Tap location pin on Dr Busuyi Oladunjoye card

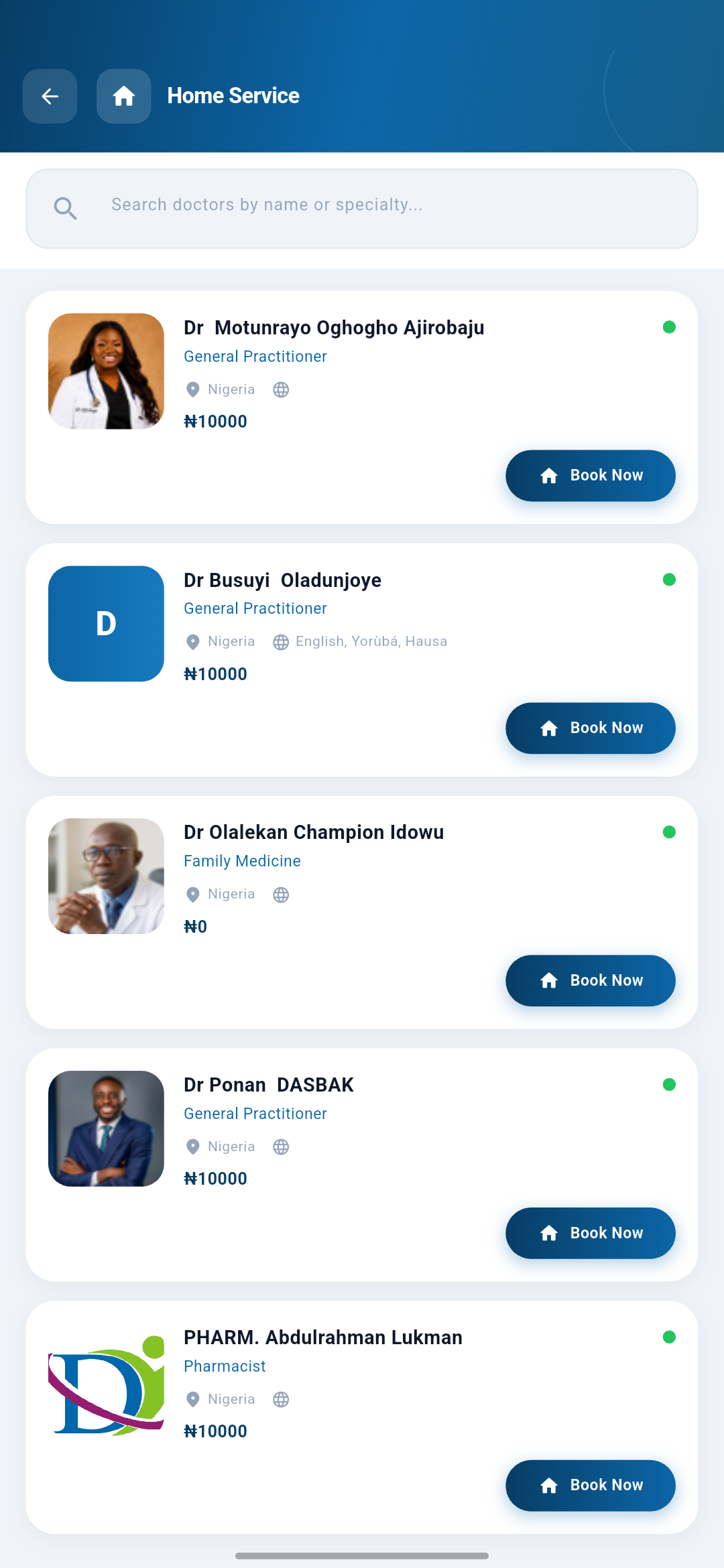point(192,642)
